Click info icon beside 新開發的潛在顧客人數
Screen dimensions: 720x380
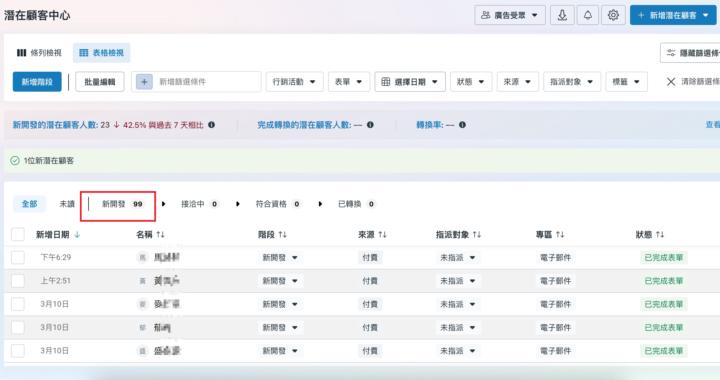coord(211,125)
